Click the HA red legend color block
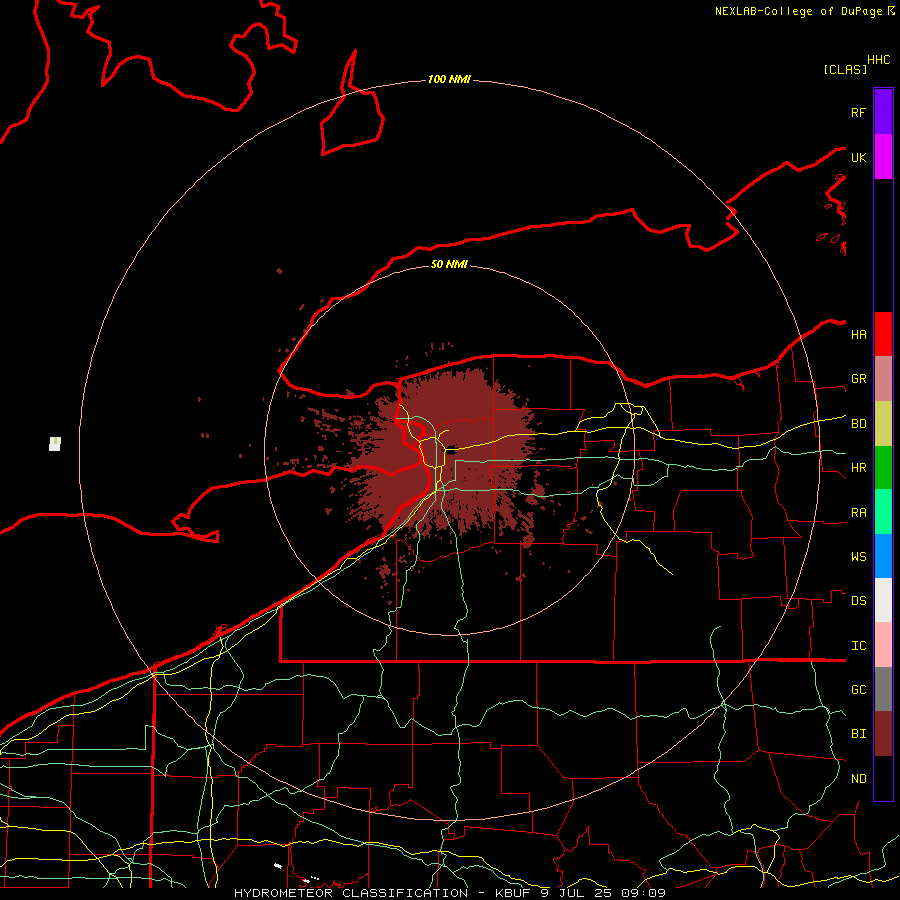900x900 pixels. pos(883,334)
